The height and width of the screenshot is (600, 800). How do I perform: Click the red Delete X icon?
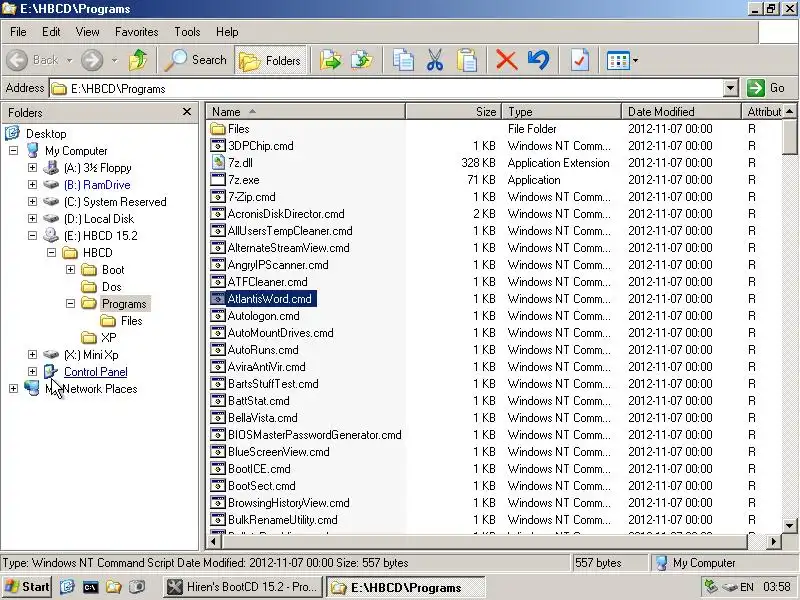pyautogui.click(x=506, y=60)
